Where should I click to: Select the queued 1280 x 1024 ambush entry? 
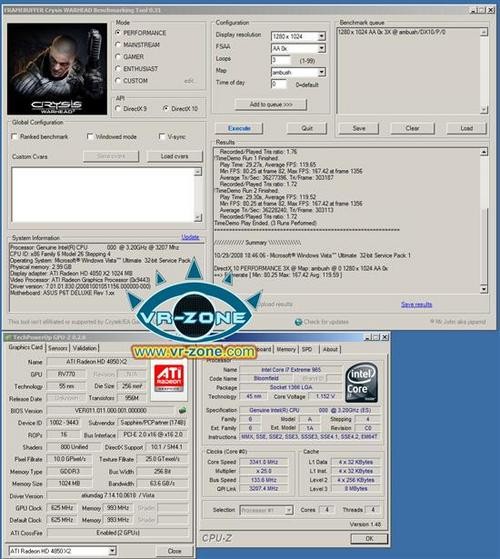coord(392,32)
